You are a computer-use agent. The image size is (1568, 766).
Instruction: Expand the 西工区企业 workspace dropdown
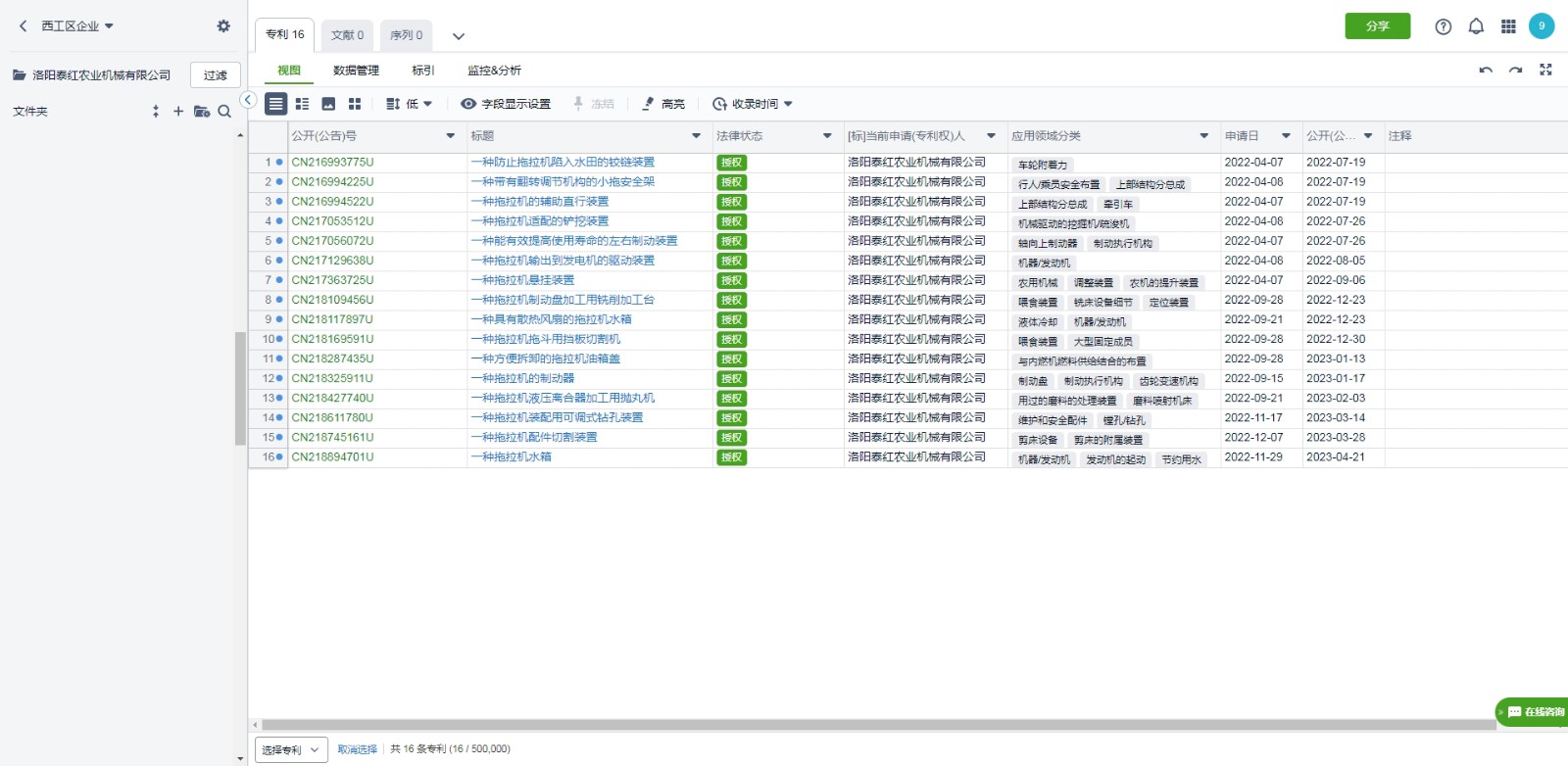tap(77, 26)
